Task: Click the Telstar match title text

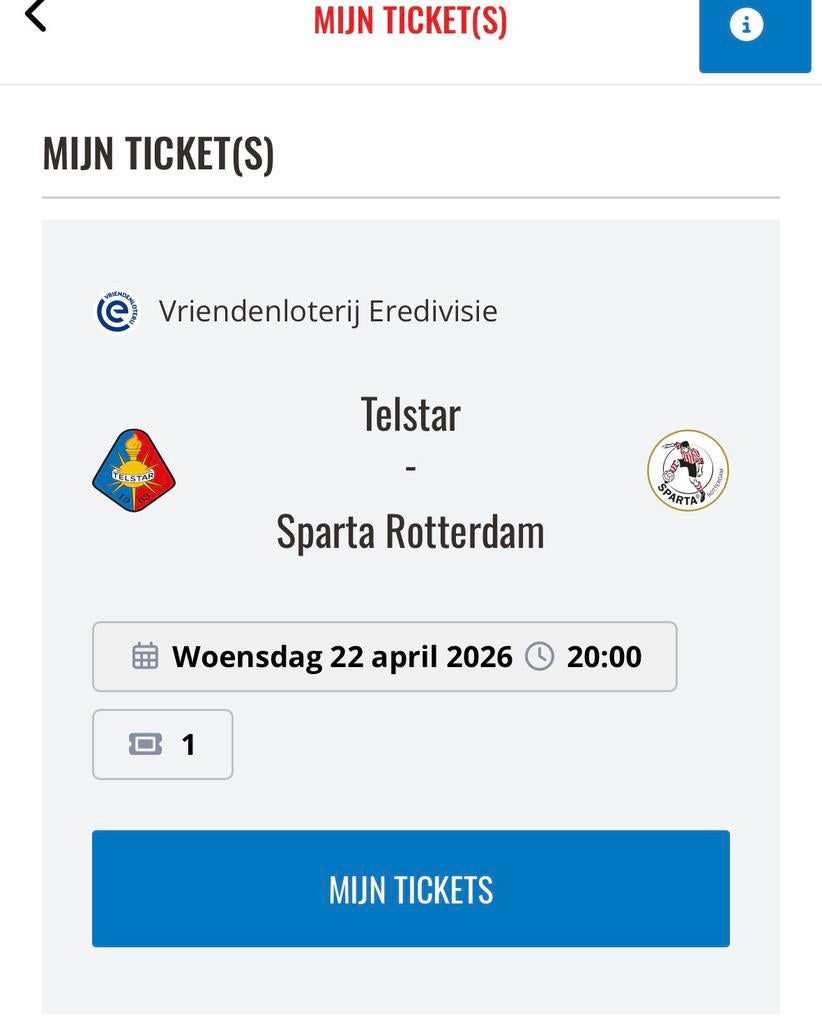Action: [410, 413]
